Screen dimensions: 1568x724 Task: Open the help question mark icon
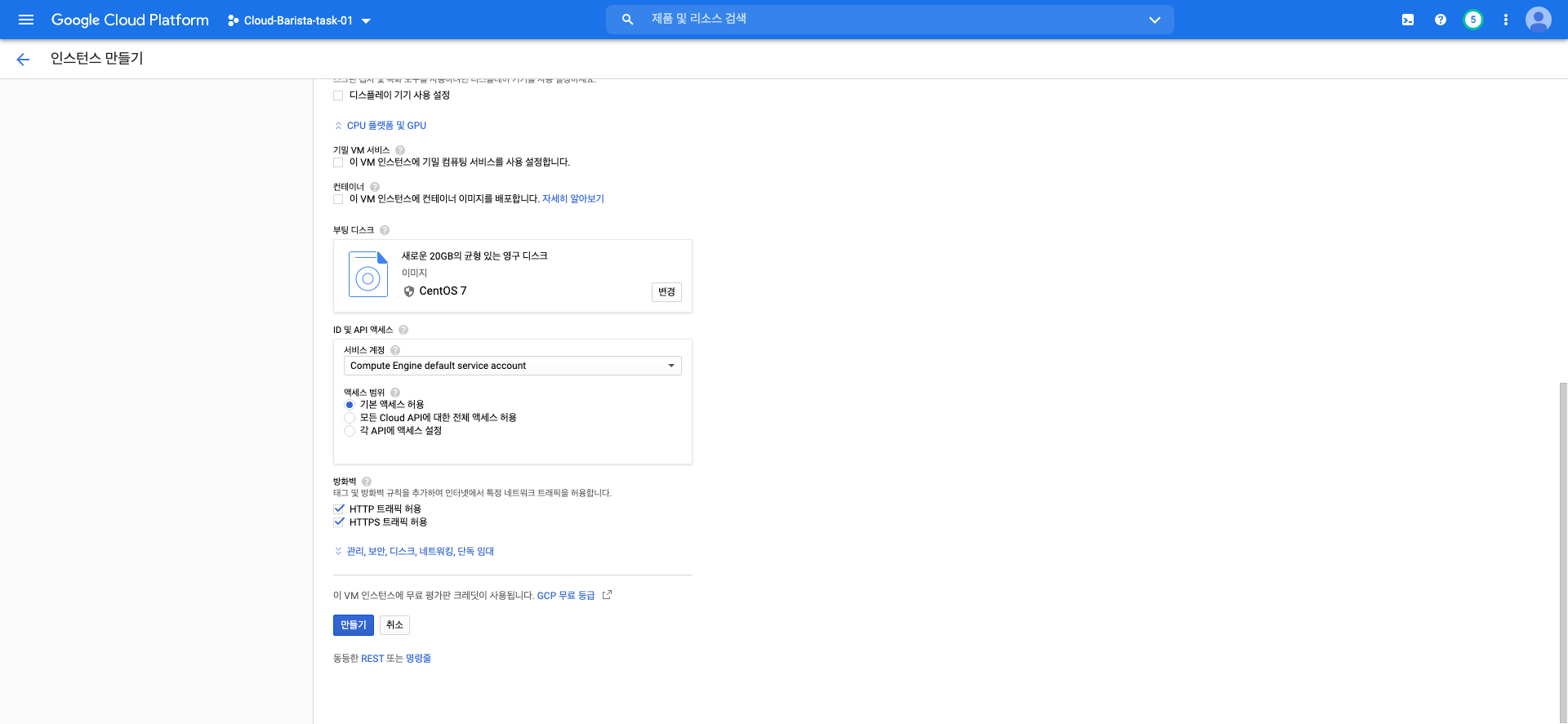pyautogui.click(x=1441, y=20)
